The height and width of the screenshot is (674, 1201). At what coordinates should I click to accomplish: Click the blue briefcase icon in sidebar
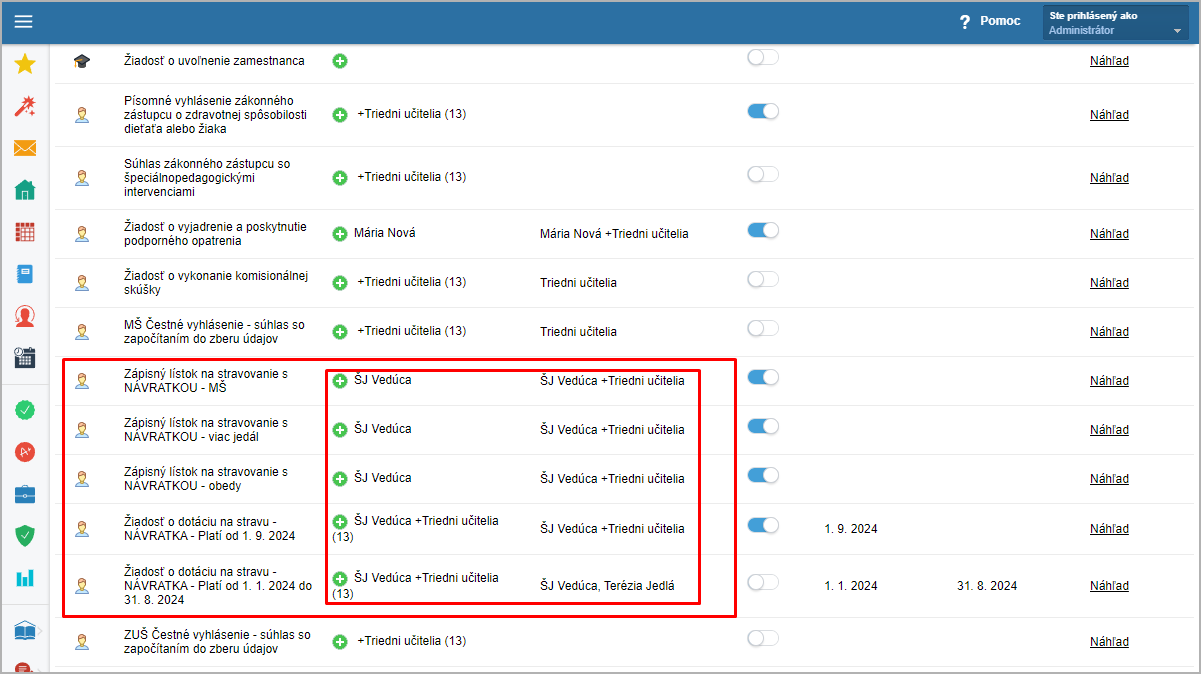coord(25,494)
